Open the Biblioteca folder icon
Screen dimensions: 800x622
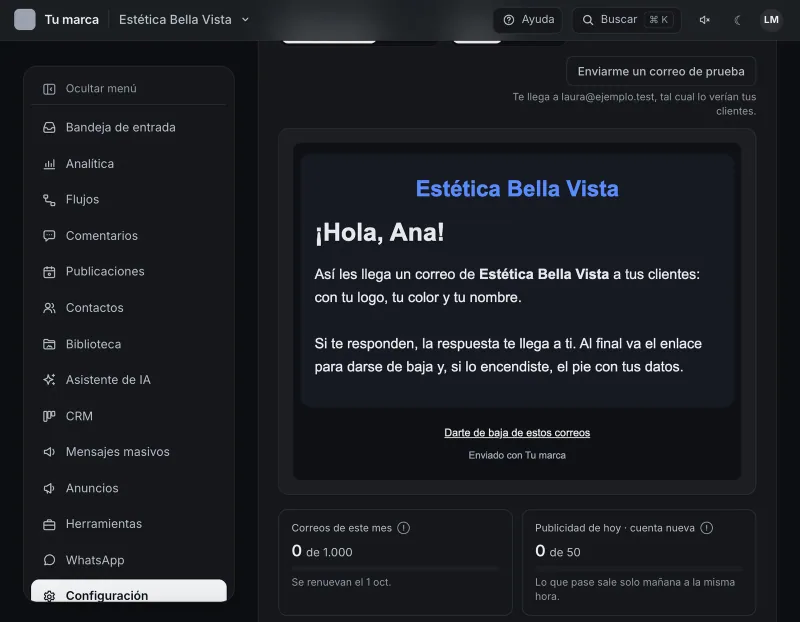[49, 344]
